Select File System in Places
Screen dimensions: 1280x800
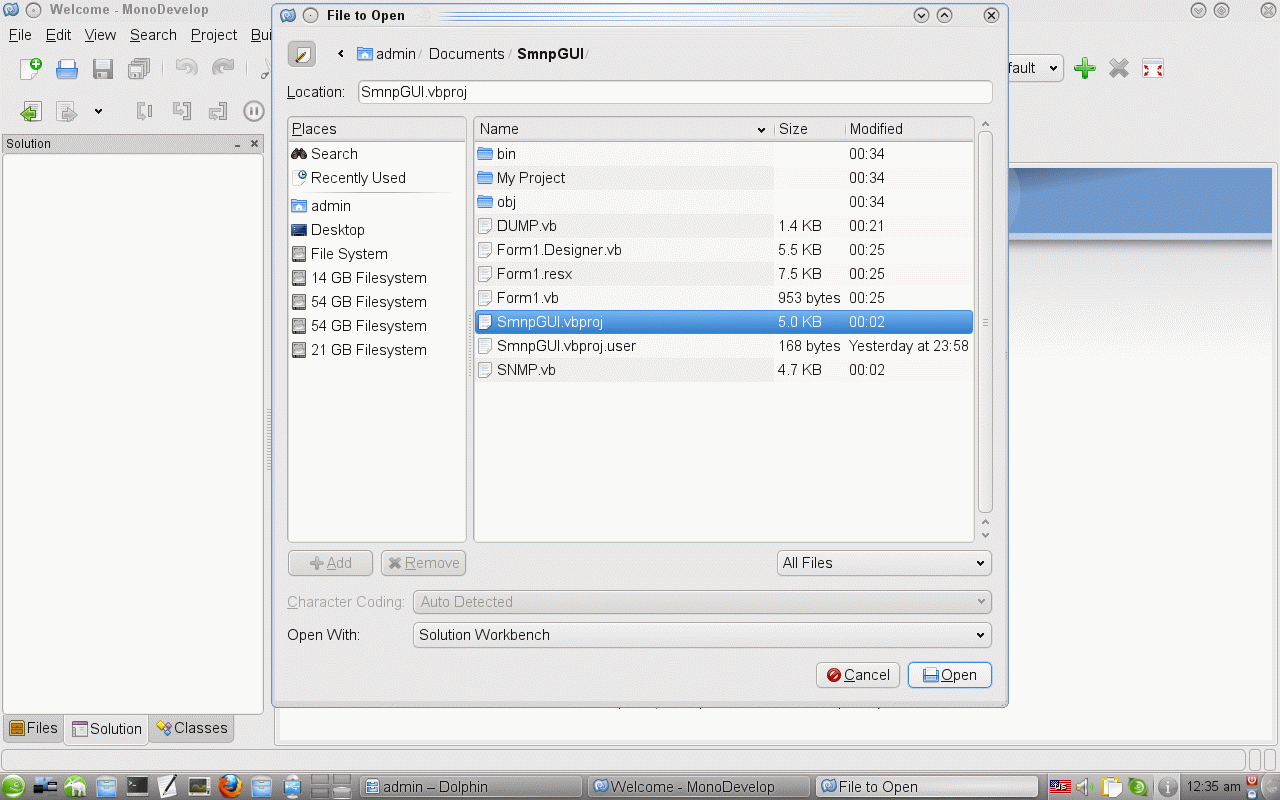click(377, 254)
